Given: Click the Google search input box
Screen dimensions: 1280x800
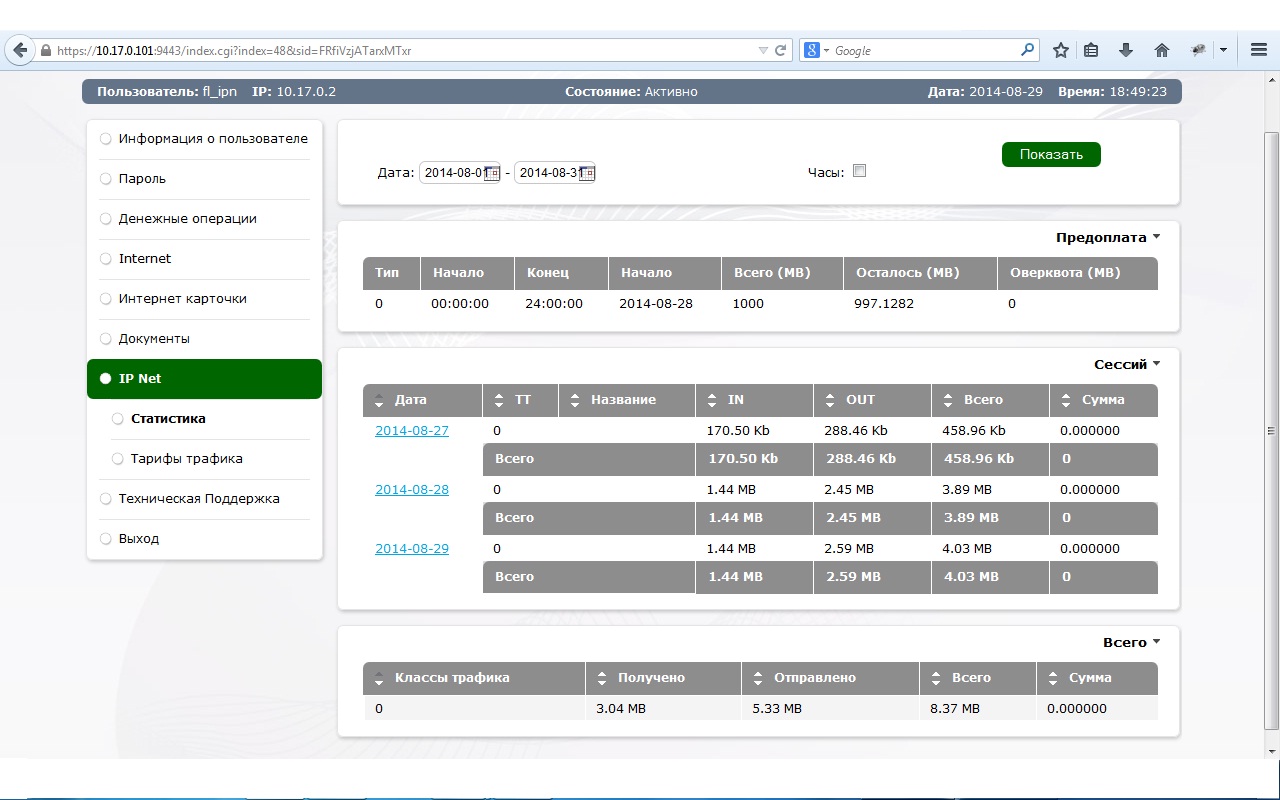Looking at the screenshot, I should pos(925,50).
